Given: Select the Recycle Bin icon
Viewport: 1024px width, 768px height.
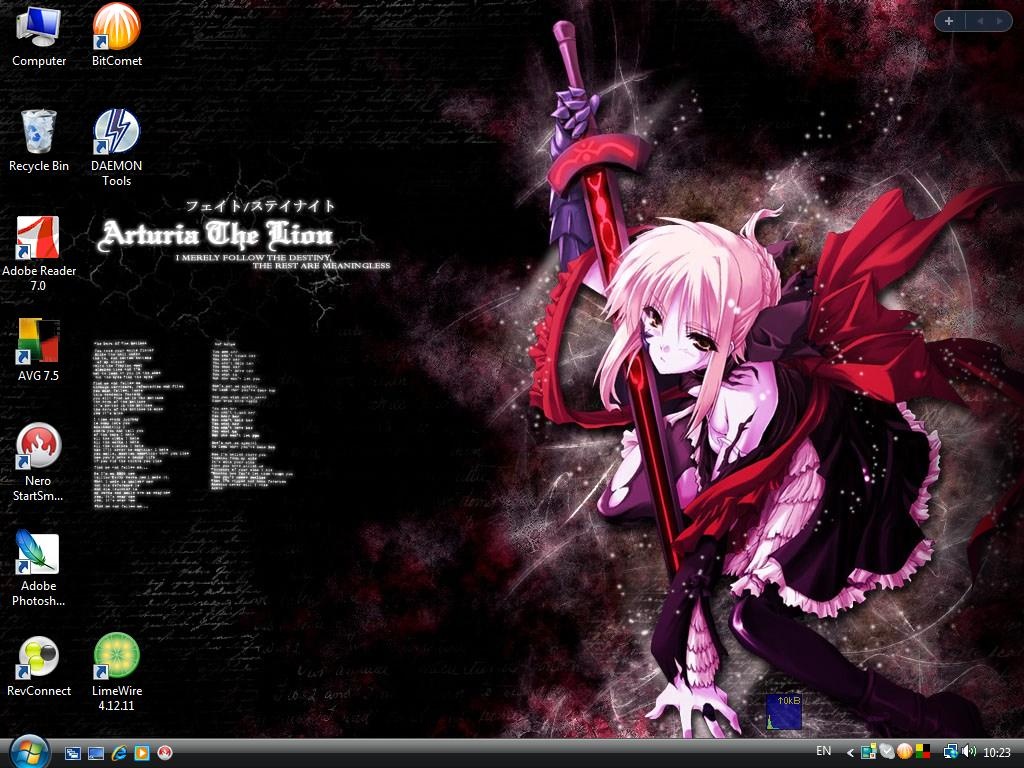Looking at the screenshot, I should point(39,140).
